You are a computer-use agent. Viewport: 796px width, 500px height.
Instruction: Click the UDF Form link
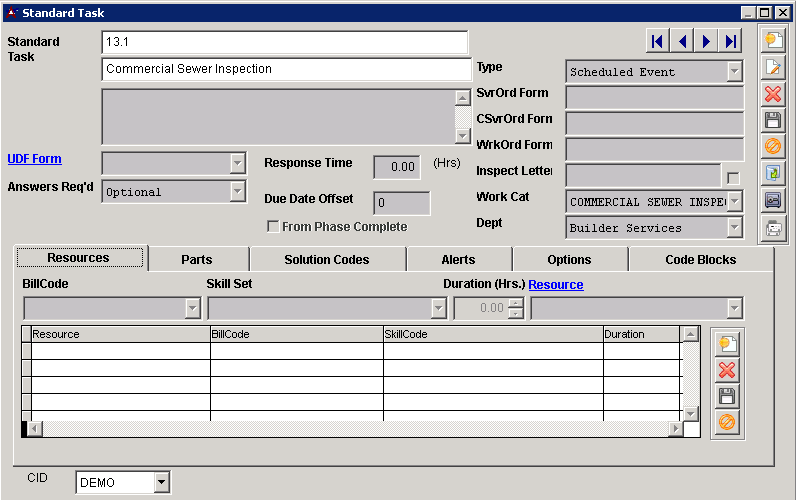(34, 159)
